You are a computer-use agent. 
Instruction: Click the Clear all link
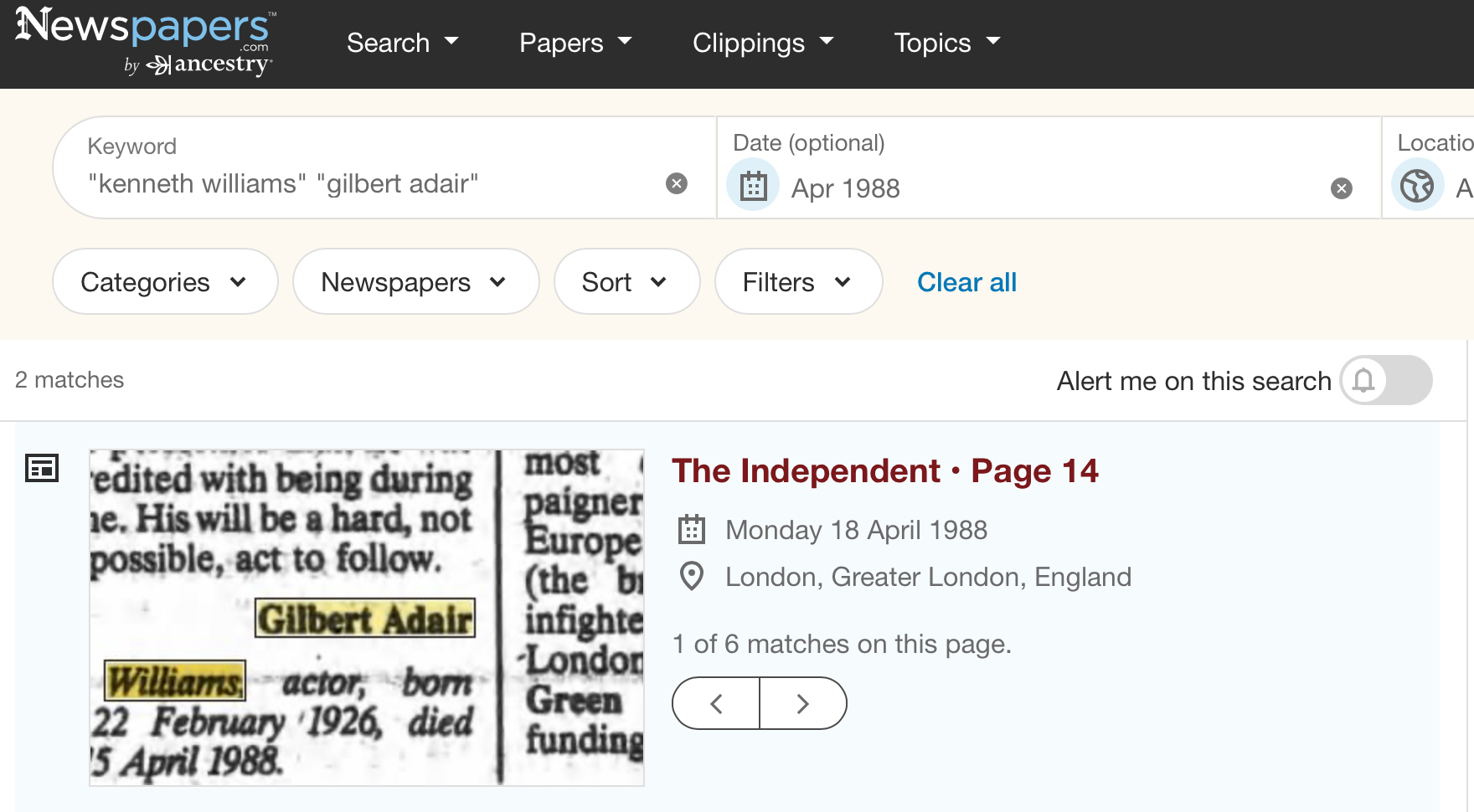point(966,282)
